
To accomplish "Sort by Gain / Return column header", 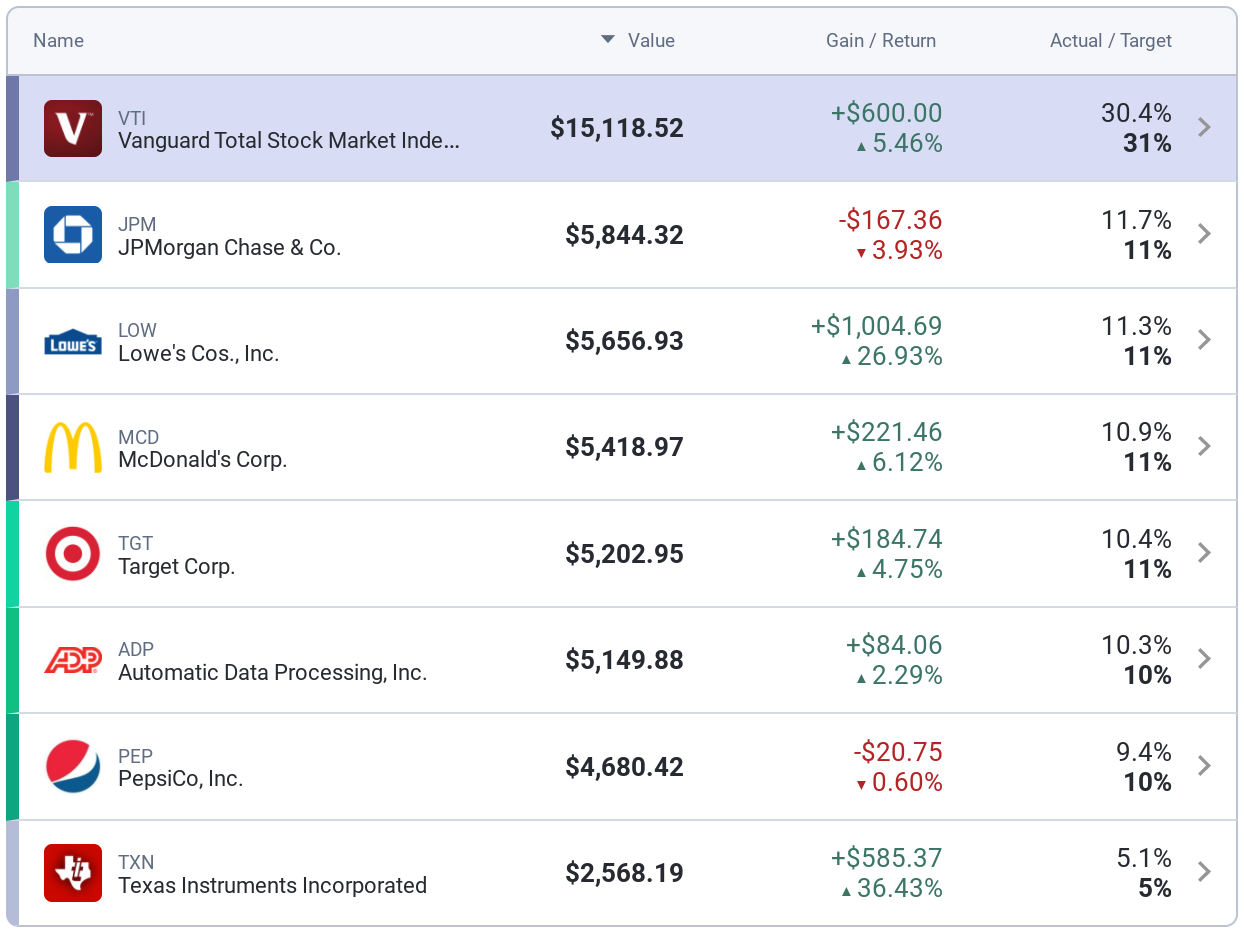I will (880, 41).
